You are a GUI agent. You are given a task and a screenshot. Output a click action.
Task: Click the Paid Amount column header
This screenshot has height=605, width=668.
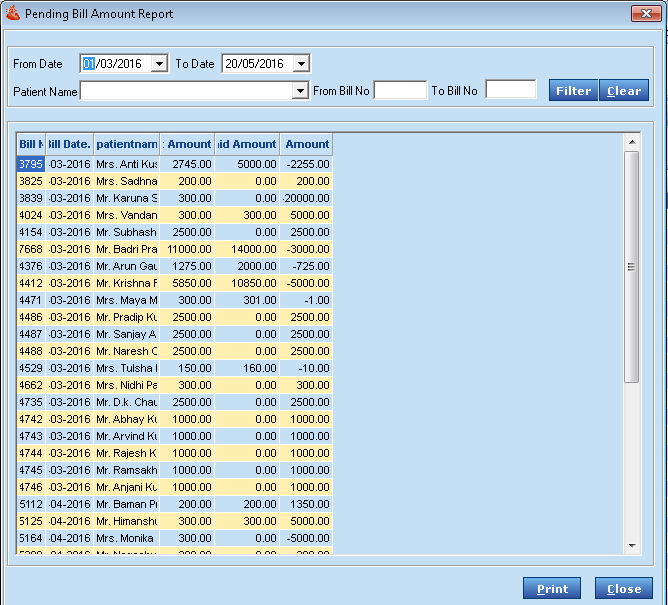pos(246,144)
